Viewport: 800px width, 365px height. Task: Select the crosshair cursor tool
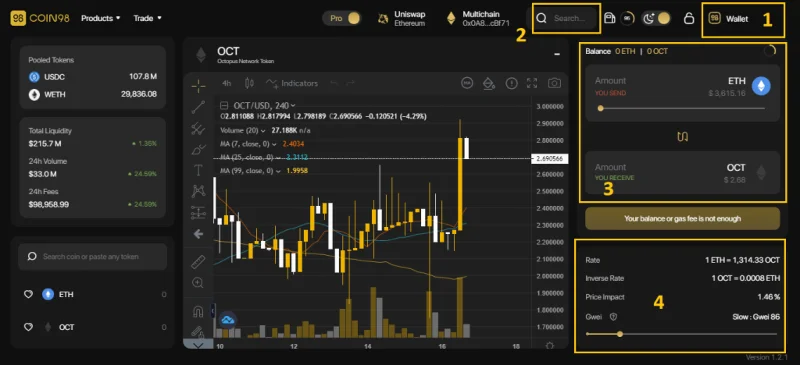[198, 86]
